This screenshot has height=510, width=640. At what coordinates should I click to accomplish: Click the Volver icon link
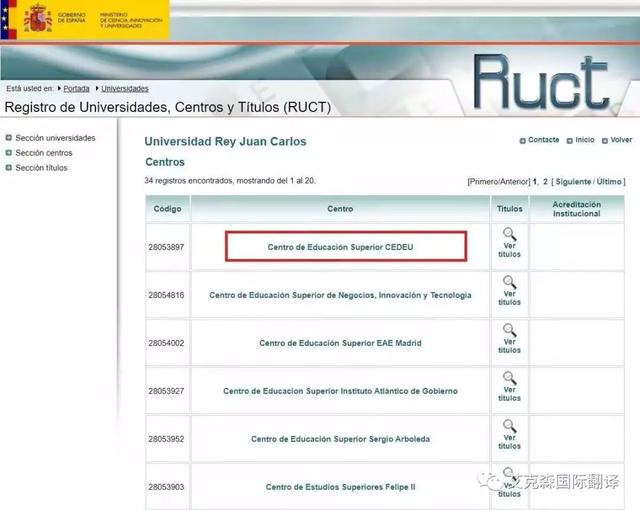tap(617, 140)
